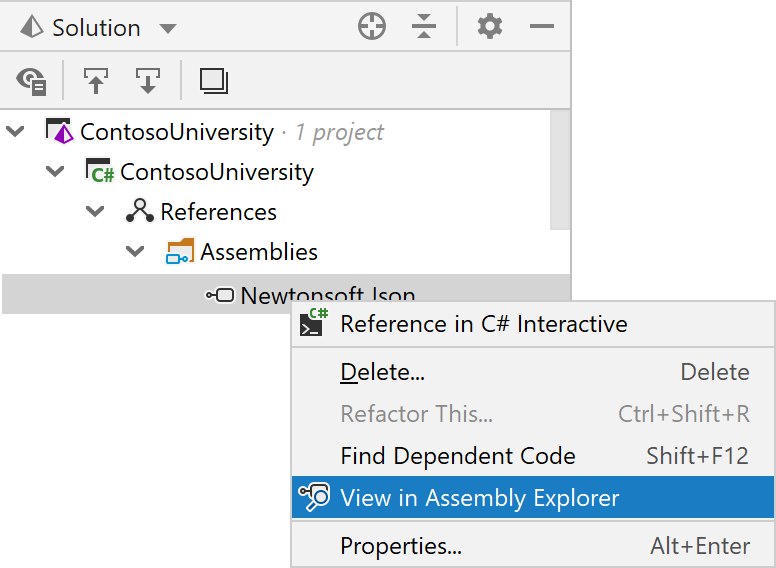Collapse the ContosoUniversity solution node chevron

[x=15, y=132]
